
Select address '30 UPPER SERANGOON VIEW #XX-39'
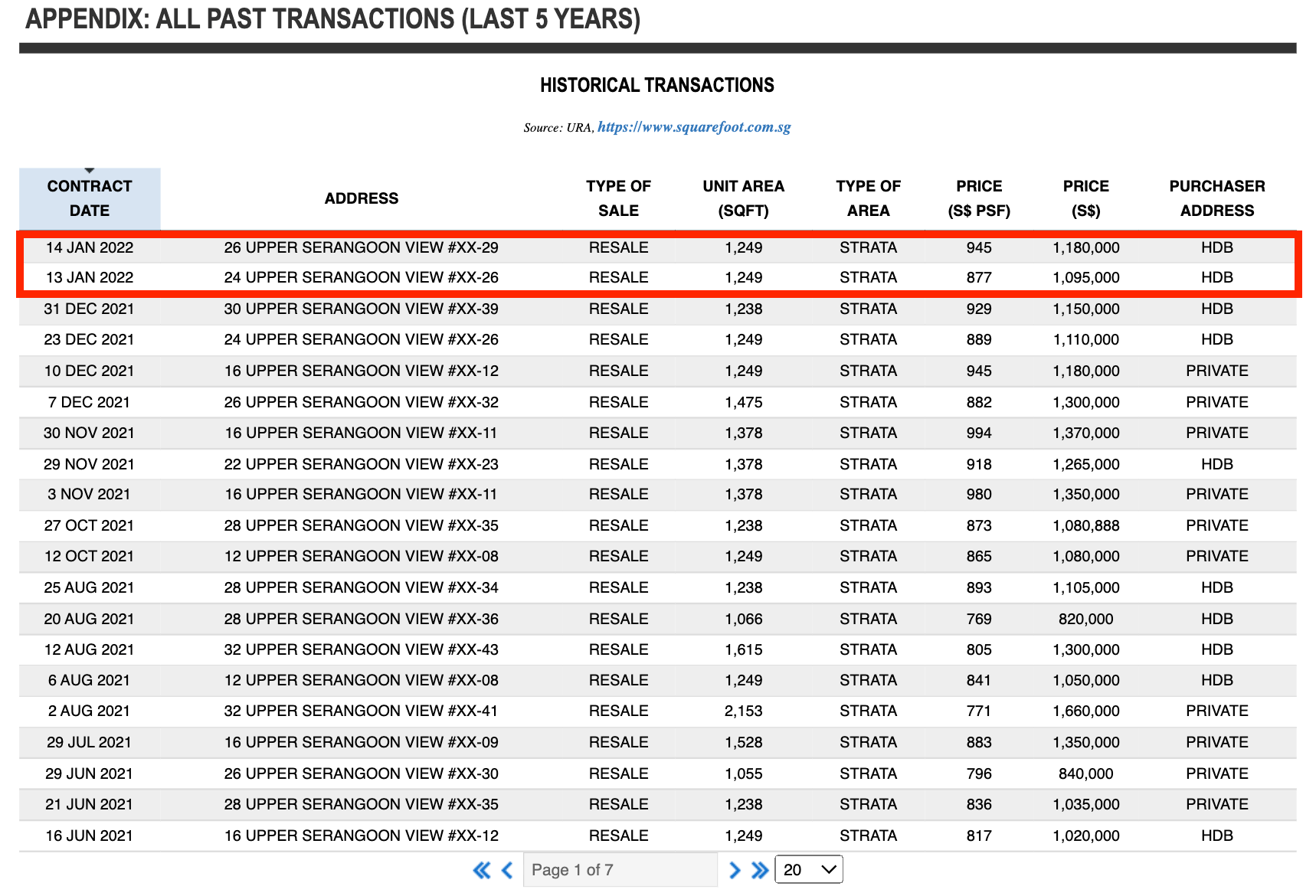pyautogui.click(x=362, y=309)
